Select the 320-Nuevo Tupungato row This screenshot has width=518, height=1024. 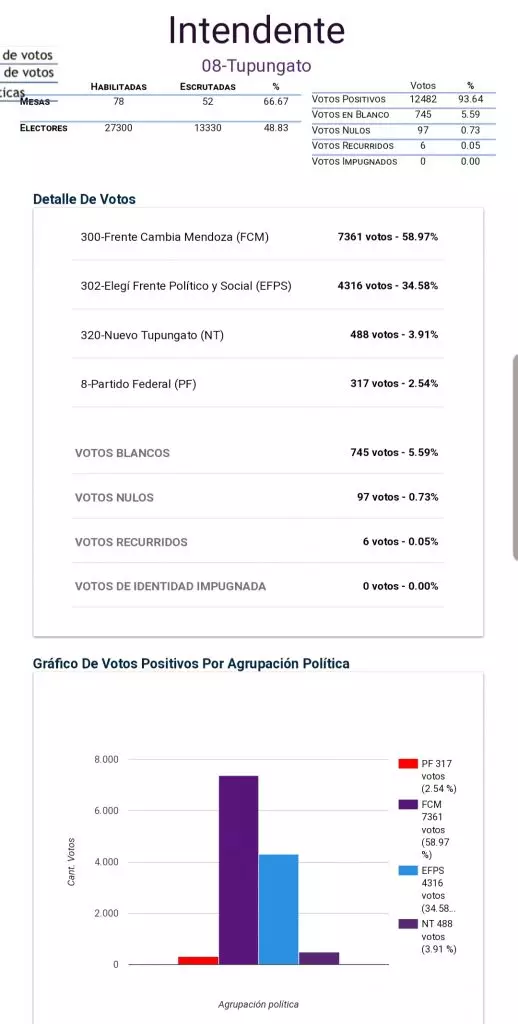[258, 335]
